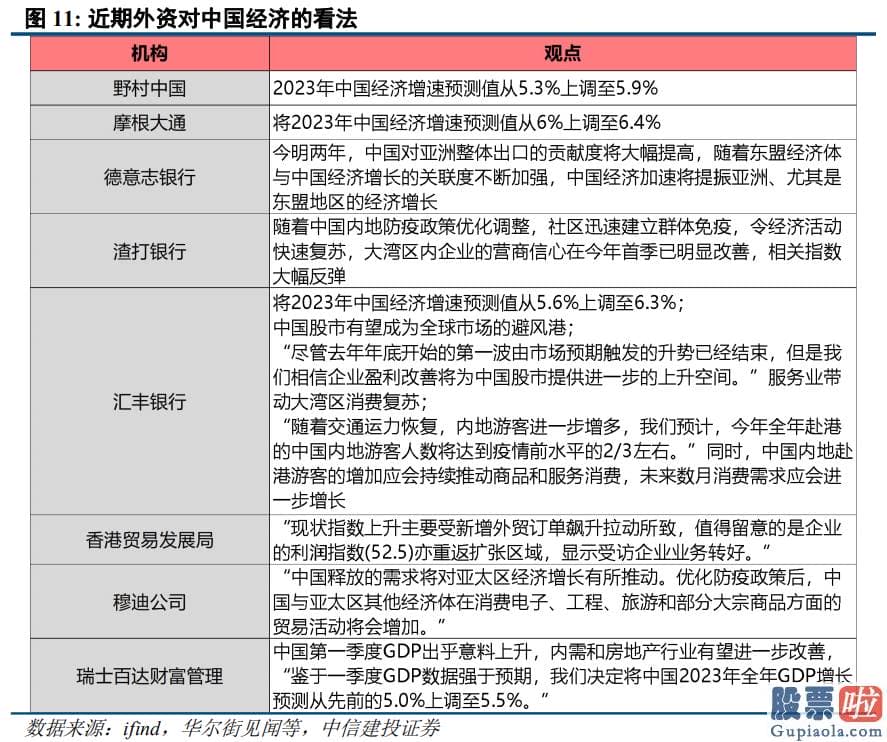Image resolution: width=887 pixels, height=742 pixels.
Task: Click the text '从5.3%上调至5.9%' in Nomura row
Action: 579,88
